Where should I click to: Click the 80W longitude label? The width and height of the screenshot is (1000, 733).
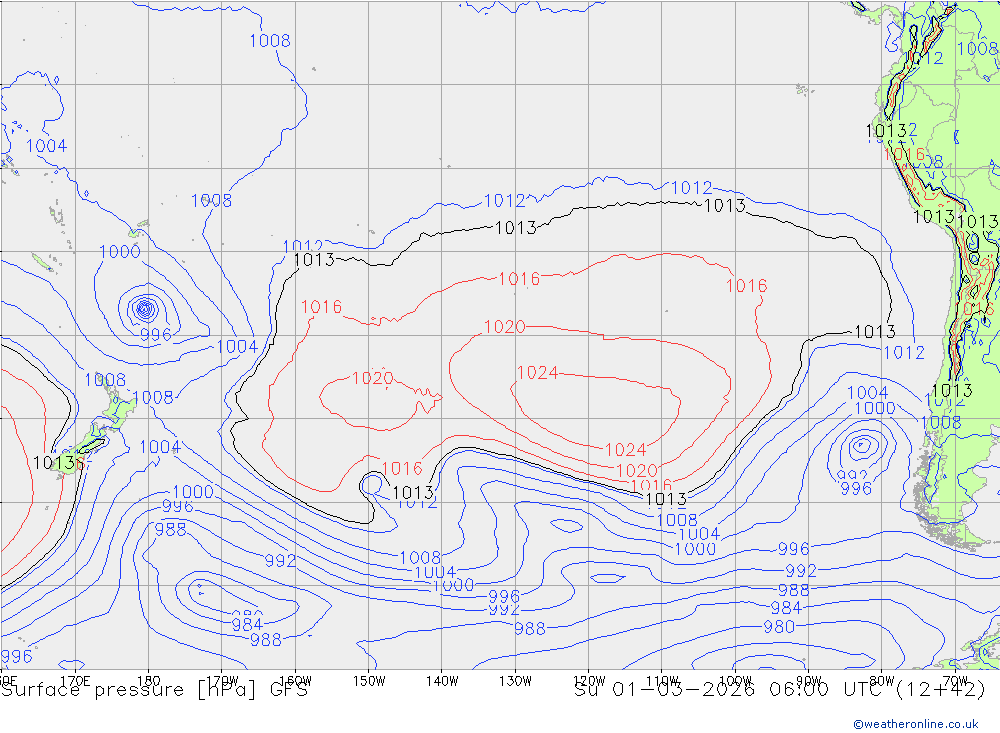pyautogui.click(x=882, y=681)
